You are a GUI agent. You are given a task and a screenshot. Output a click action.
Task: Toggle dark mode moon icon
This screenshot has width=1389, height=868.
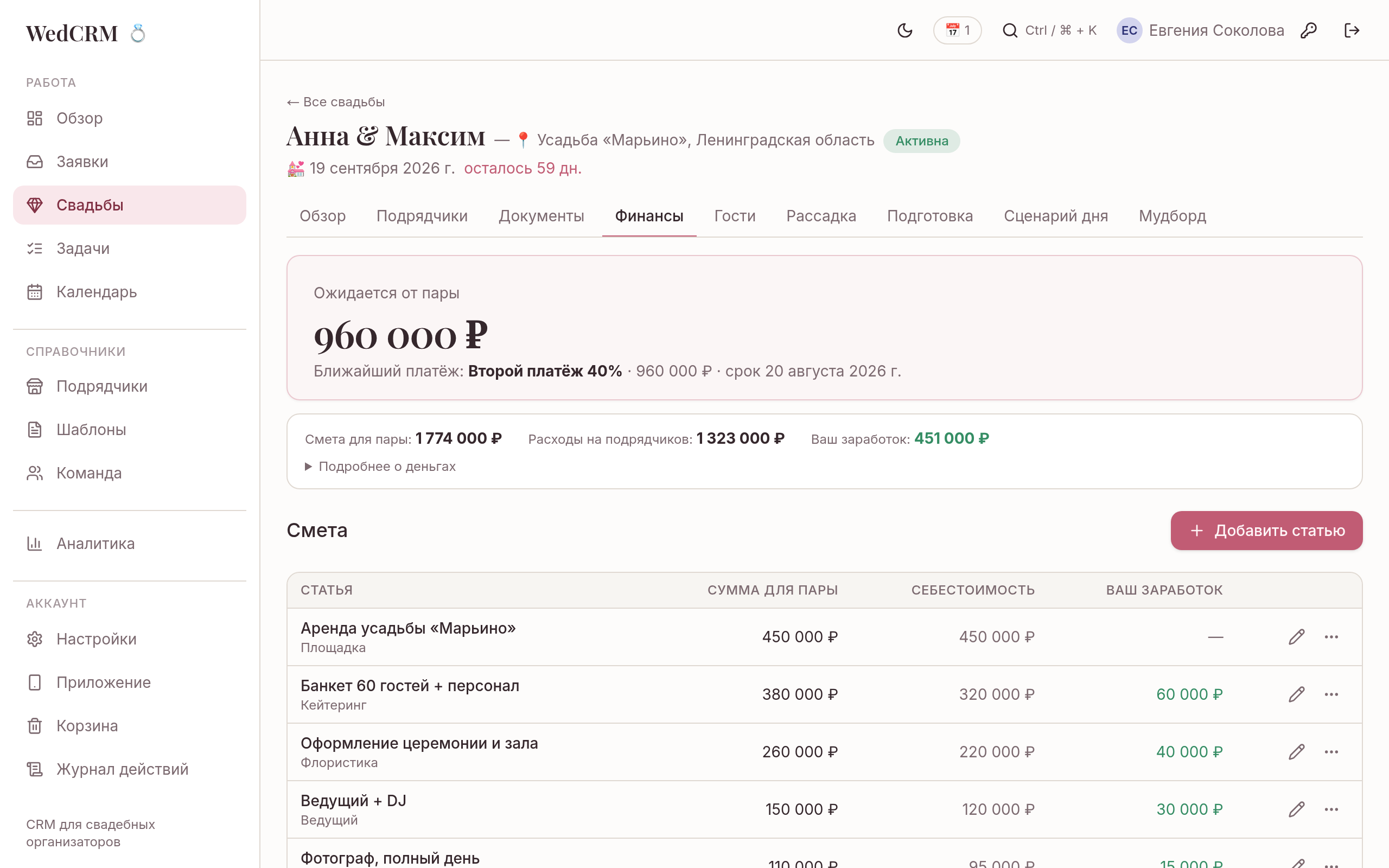[x=904, y=30]
